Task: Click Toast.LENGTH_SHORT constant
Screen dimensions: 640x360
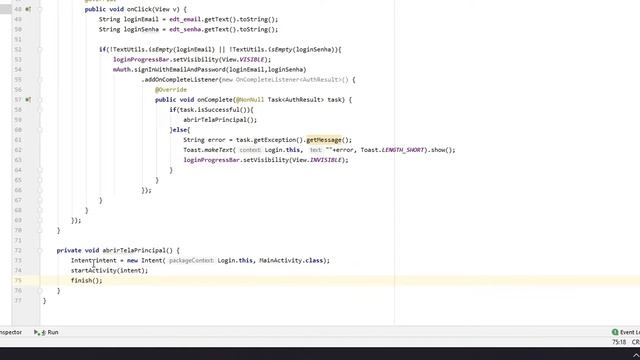Action: click(x=392, y=150)
